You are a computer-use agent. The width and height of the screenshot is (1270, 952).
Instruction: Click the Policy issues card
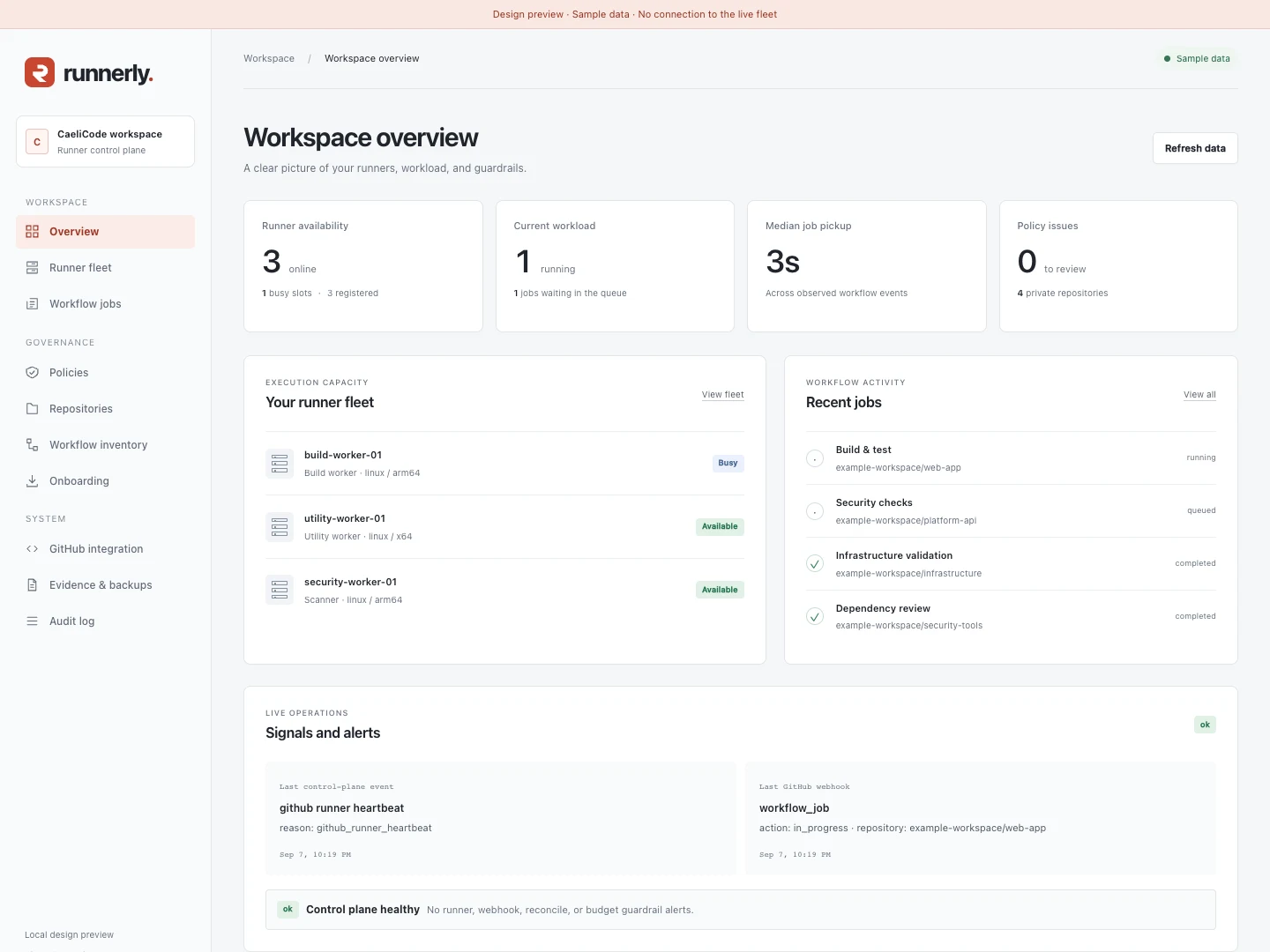point(1118,266)
